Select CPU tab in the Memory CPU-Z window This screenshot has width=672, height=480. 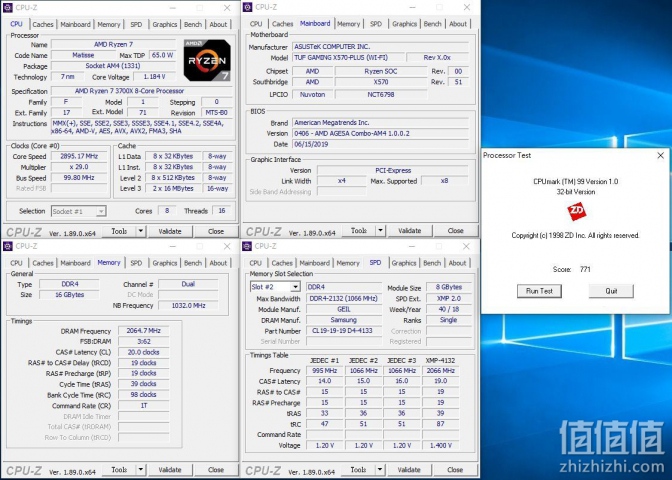tap(16, 263)
